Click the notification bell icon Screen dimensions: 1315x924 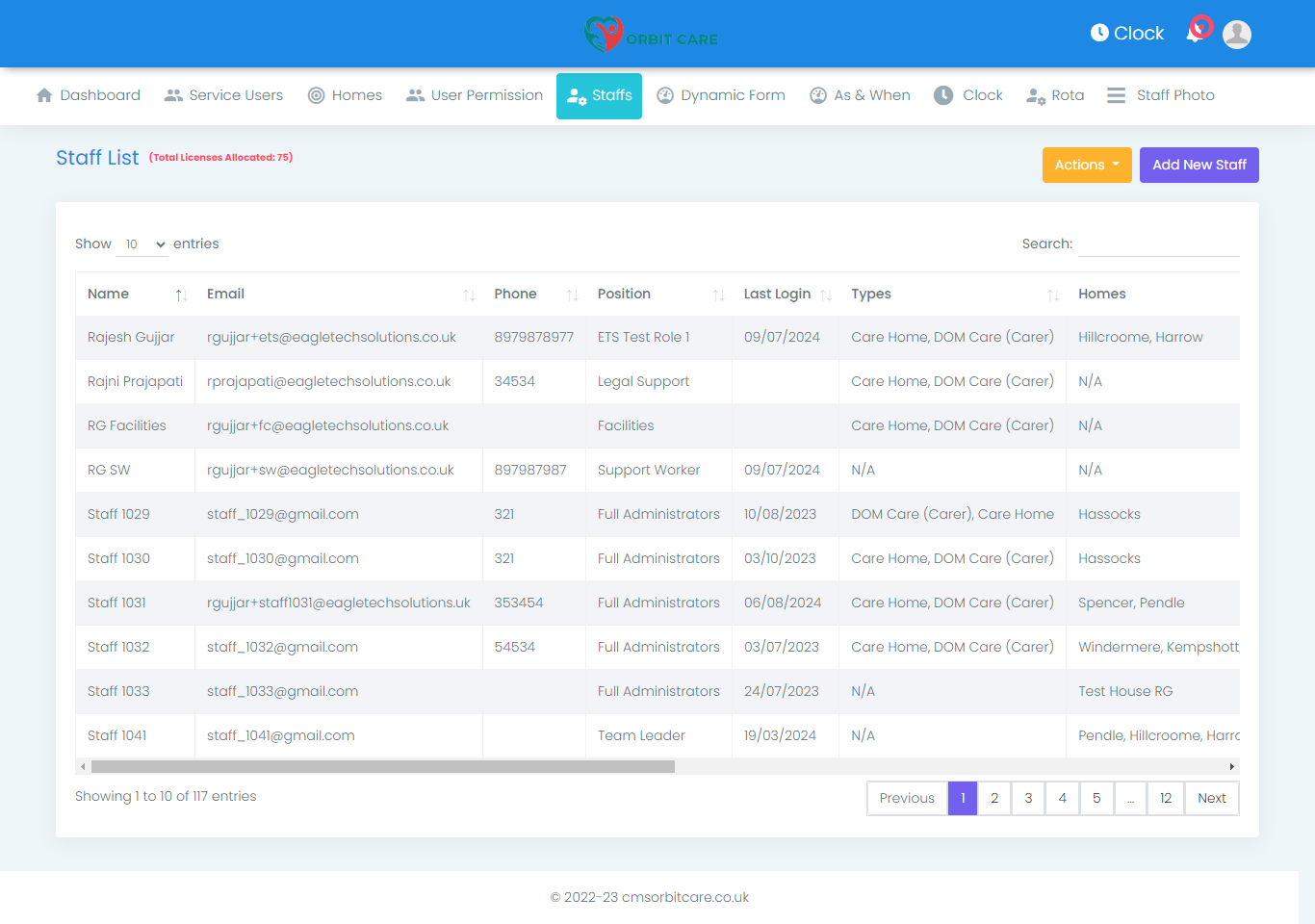pos(1197,32)
